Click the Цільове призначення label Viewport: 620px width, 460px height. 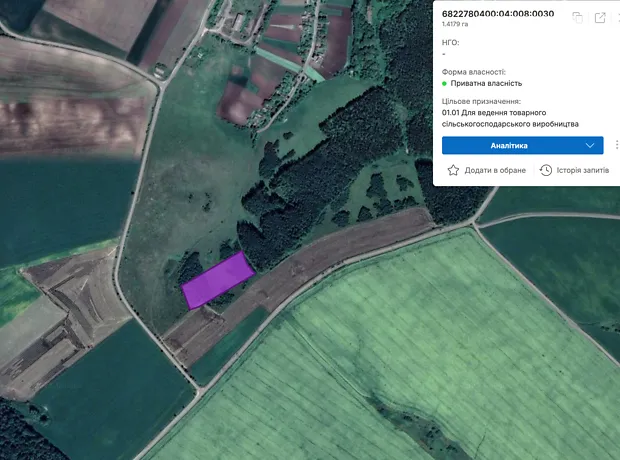pyautogui.click(x=481, y=102)
